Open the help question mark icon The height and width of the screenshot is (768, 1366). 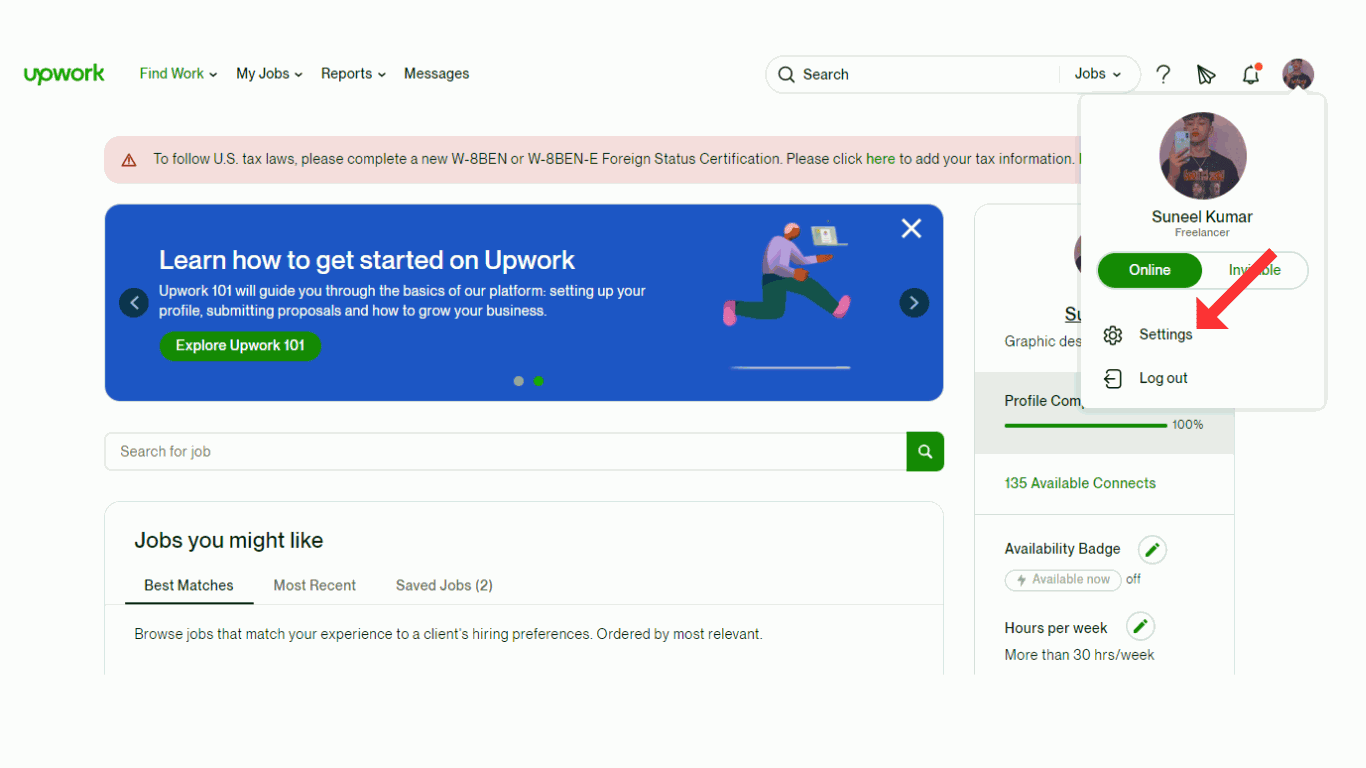click(x=1163, y=74)
